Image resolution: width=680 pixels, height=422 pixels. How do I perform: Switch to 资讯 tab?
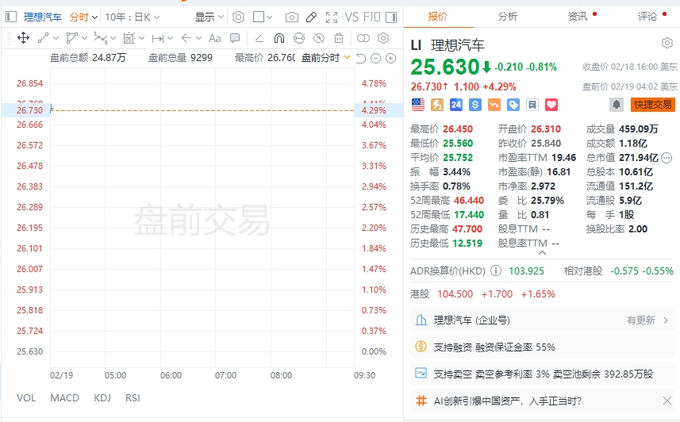click(578, 16)
